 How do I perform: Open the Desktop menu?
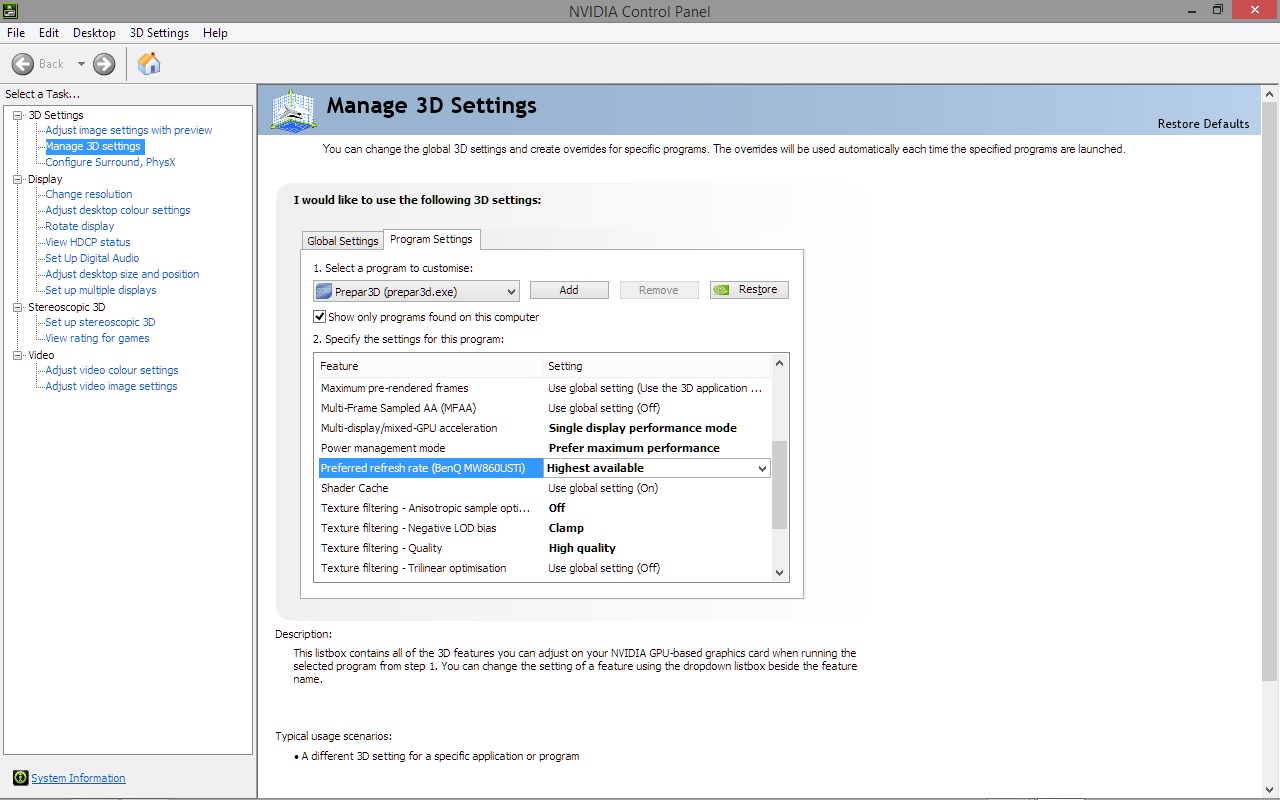pyautogui.click(x=94, y=33)
